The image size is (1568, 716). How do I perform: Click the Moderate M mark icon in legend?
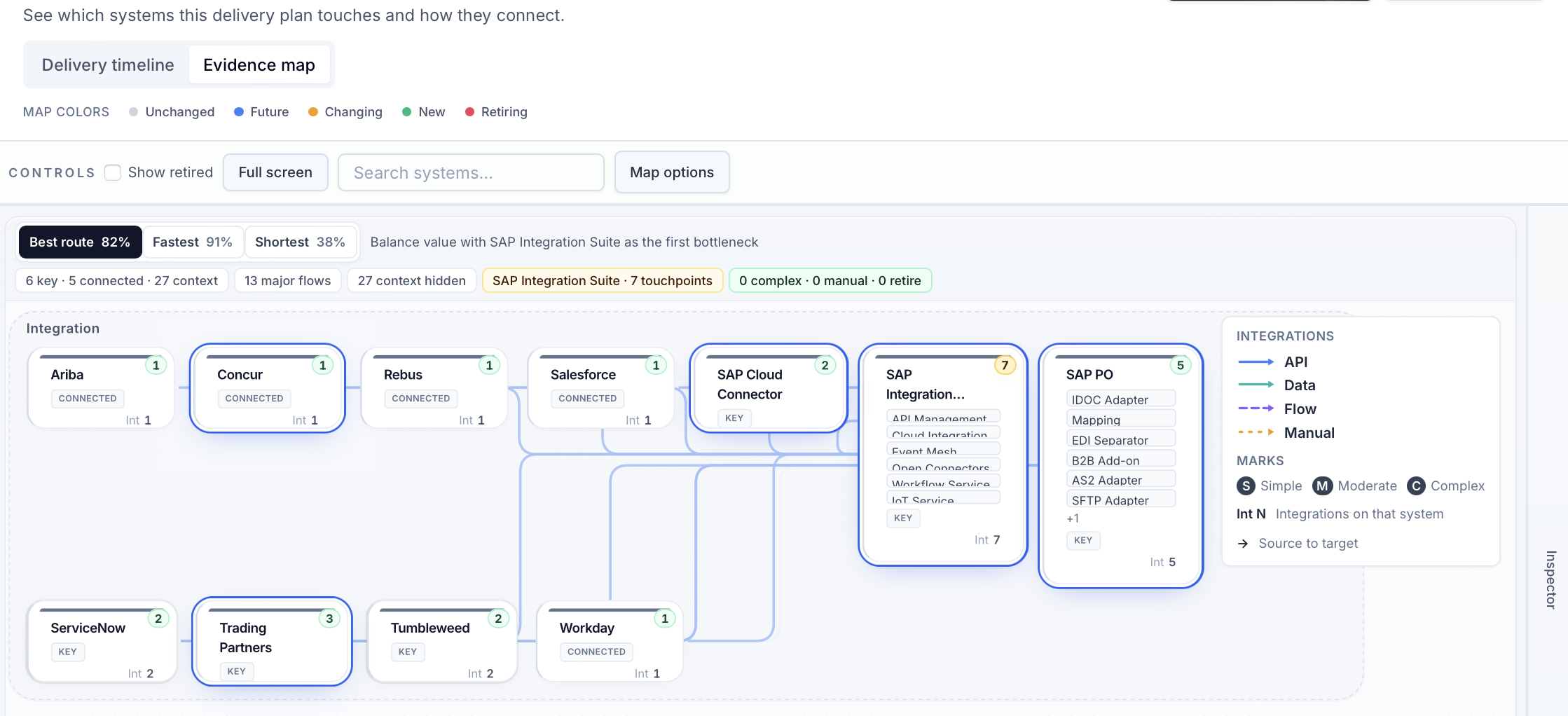(1322, 486)
